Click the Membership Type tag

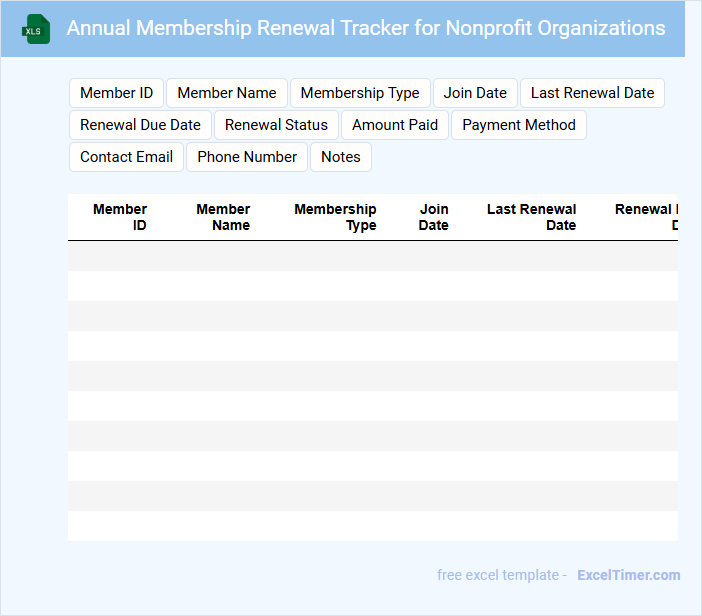(360, 93)
